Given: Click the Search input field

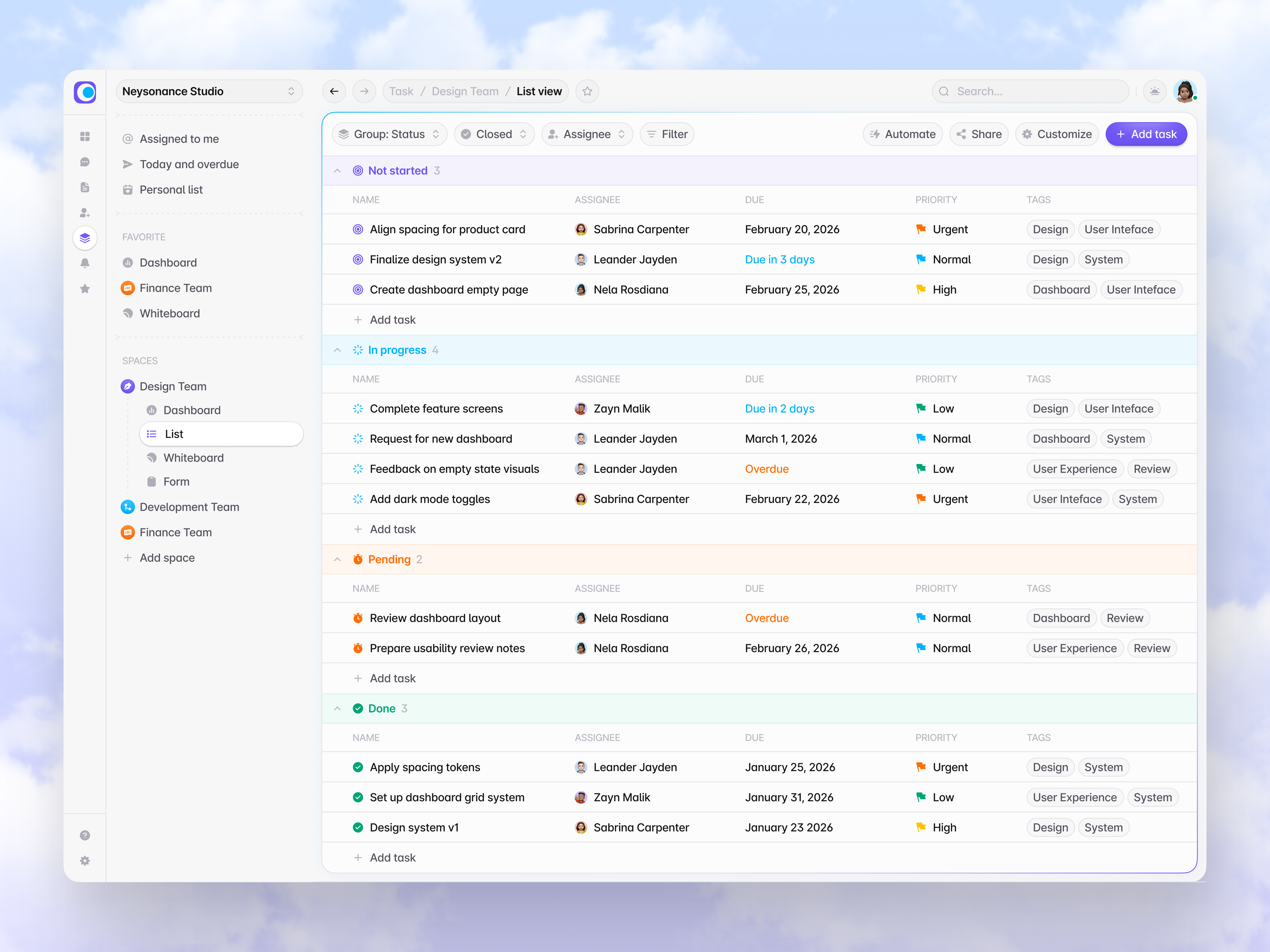Looking at the screenshot, I should [1031, 91].
